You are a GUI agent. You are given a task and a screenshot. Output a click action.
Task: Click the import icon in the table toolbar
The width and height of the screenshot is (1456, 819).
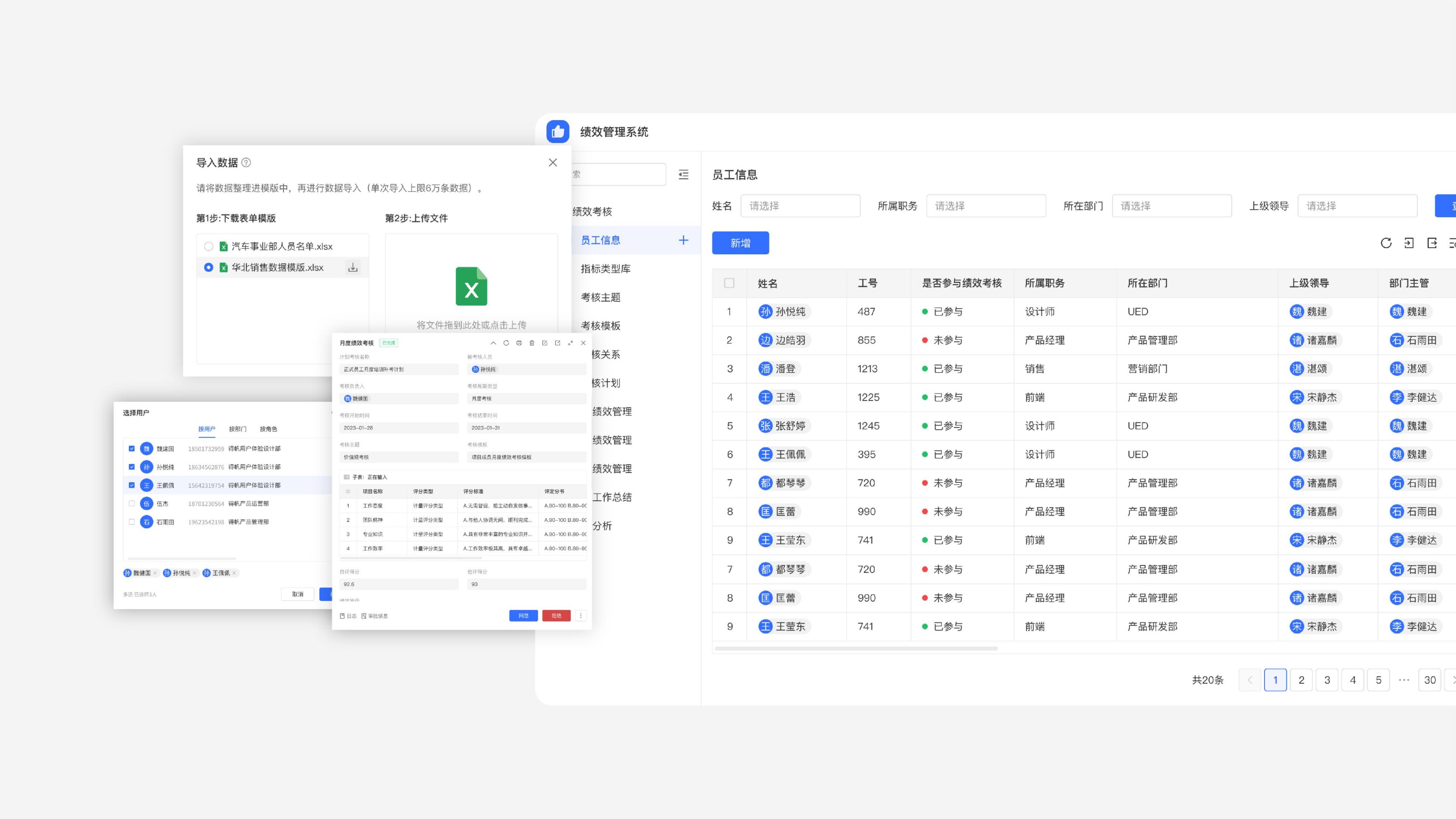[1409, 243]
